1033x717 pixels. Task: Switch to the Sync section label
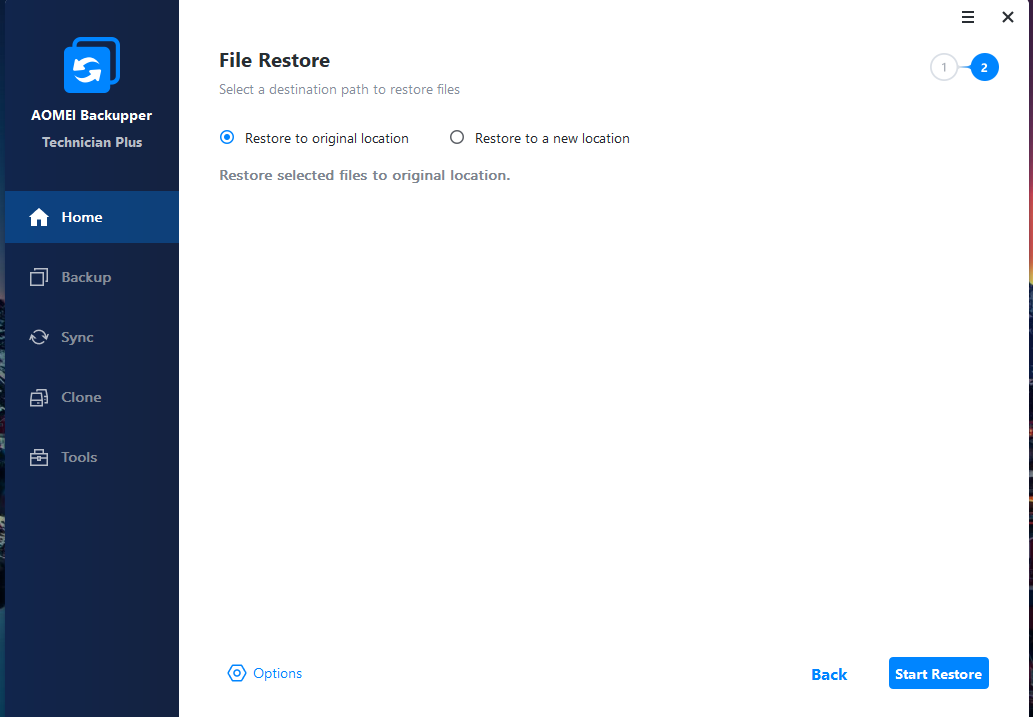[77, 338]
